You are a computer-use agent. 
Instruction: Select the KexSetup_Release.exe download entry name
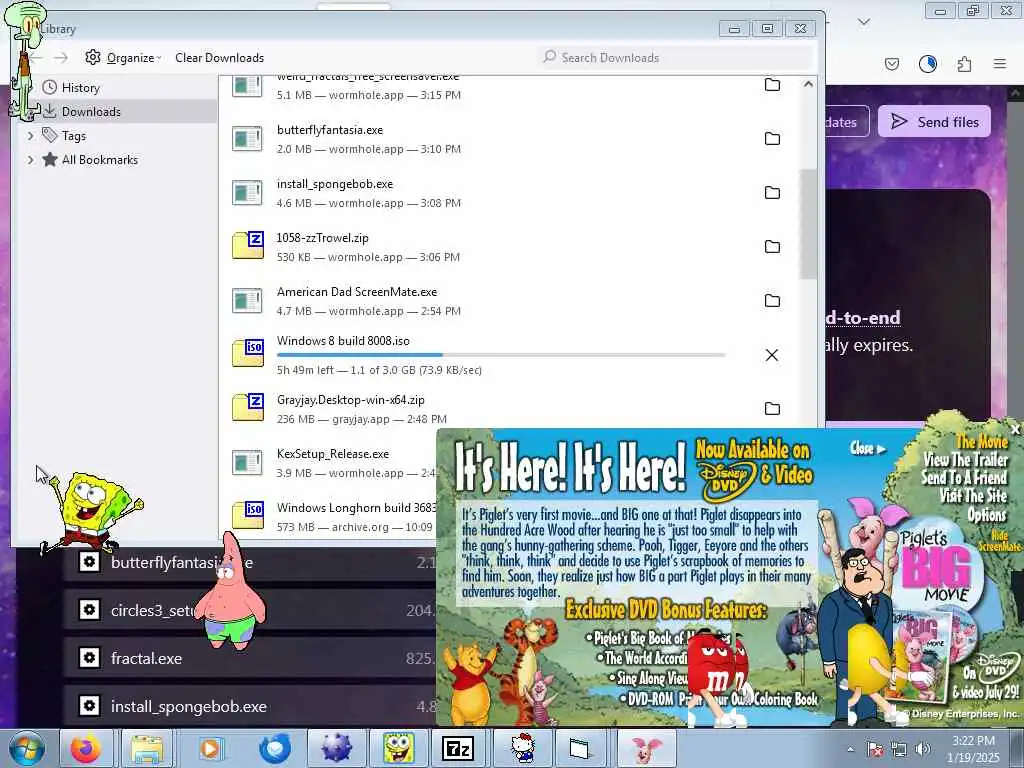(332, 454)
